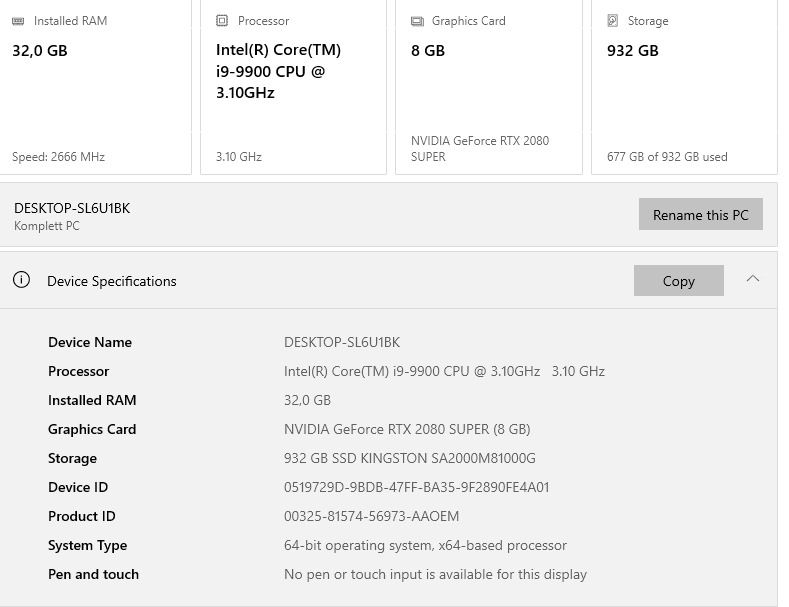Open the Graphics Card 8 GB card
The height and width of the screenshot is (607, 789).
click(489, 87)
